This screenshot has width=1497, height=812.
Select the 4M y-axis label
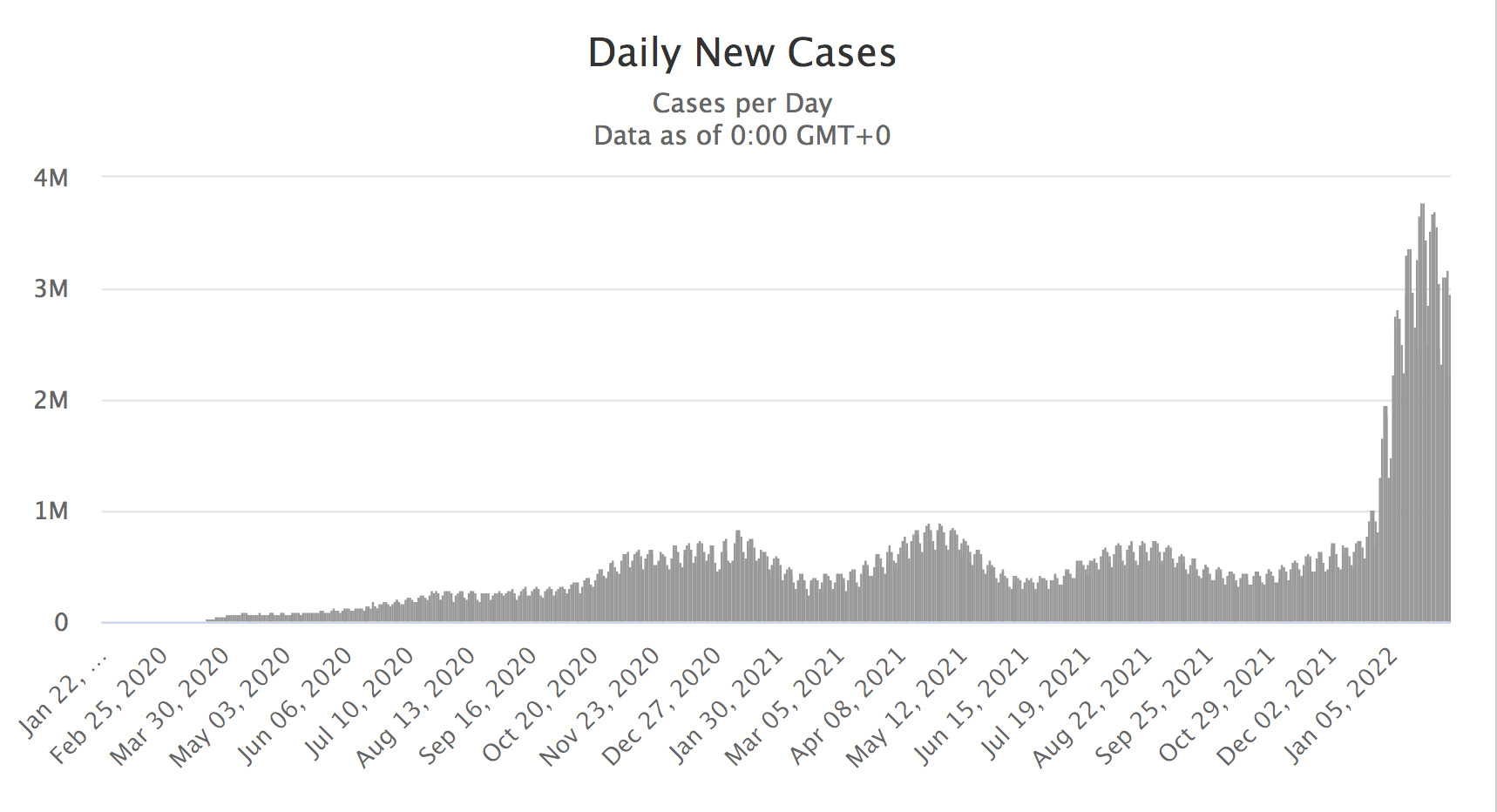tap(51, 179)
